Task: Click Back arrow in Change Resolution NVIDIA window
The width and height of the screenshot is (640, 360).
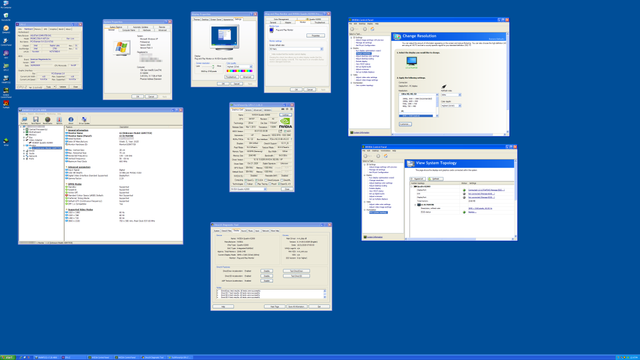Action: (x=352, y=29)
